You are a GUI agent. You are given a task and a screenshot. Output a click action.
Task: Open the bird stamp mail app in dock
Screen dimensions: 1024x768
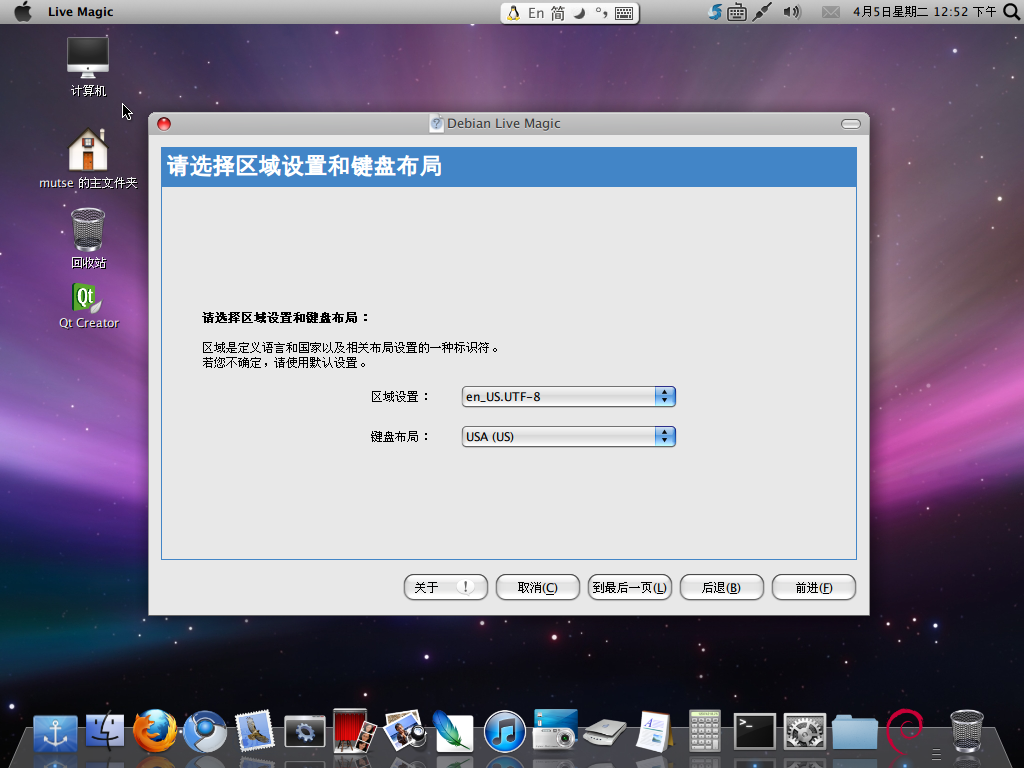(x=255, y=731)
